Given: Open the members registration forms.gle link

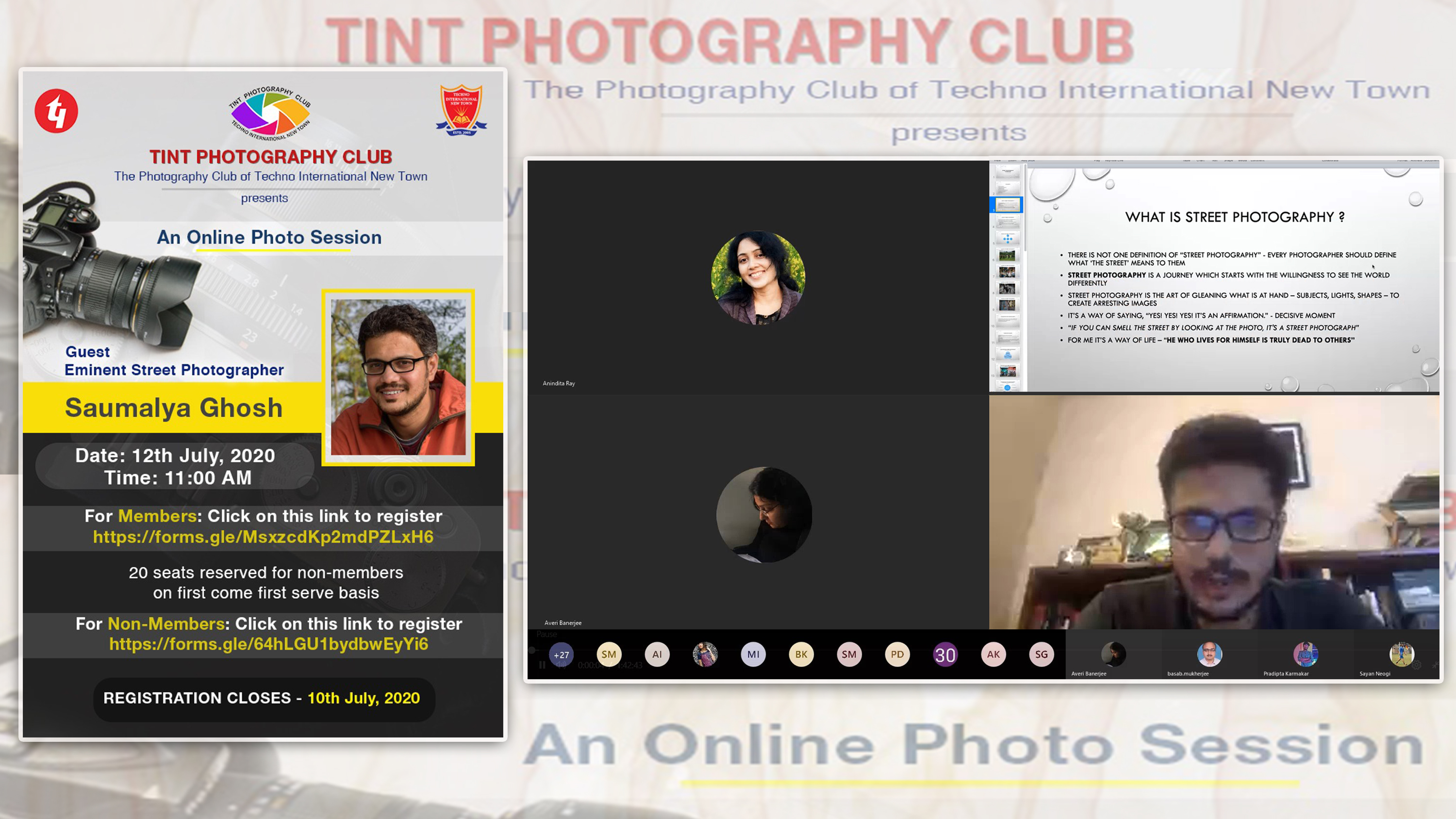Looking at the screenshot, I should (264, 537).
